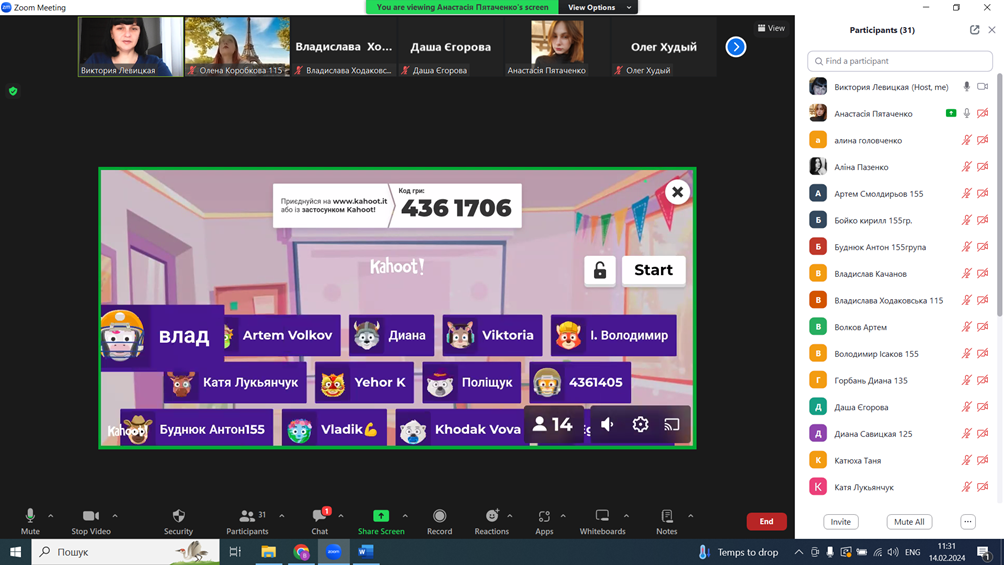Image resolution: width=1004 pixels, height=565 pixels.
Task: Open the Reactions menu
Action: pyautogui.click(x=492, y=521)
